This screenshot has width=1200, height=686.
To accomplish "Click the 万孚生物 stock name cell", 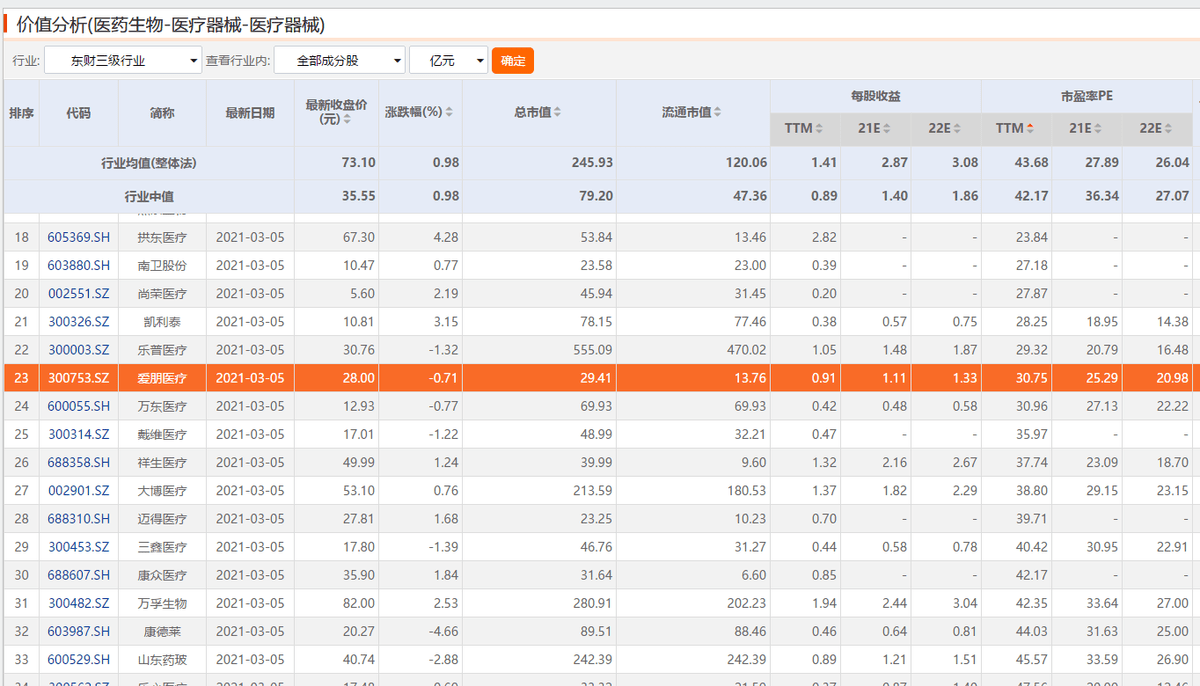I will point(162,602).
